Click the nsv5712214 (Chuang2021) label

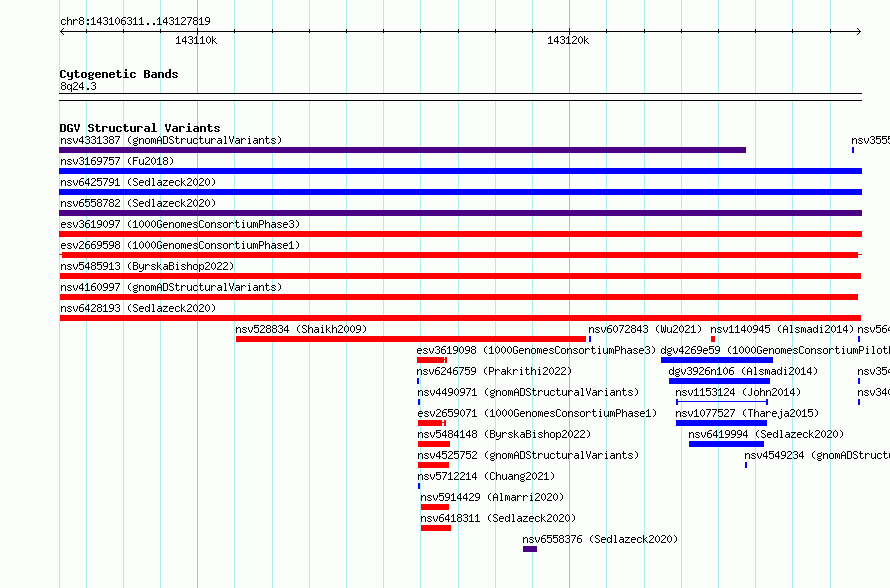point(486,476)
